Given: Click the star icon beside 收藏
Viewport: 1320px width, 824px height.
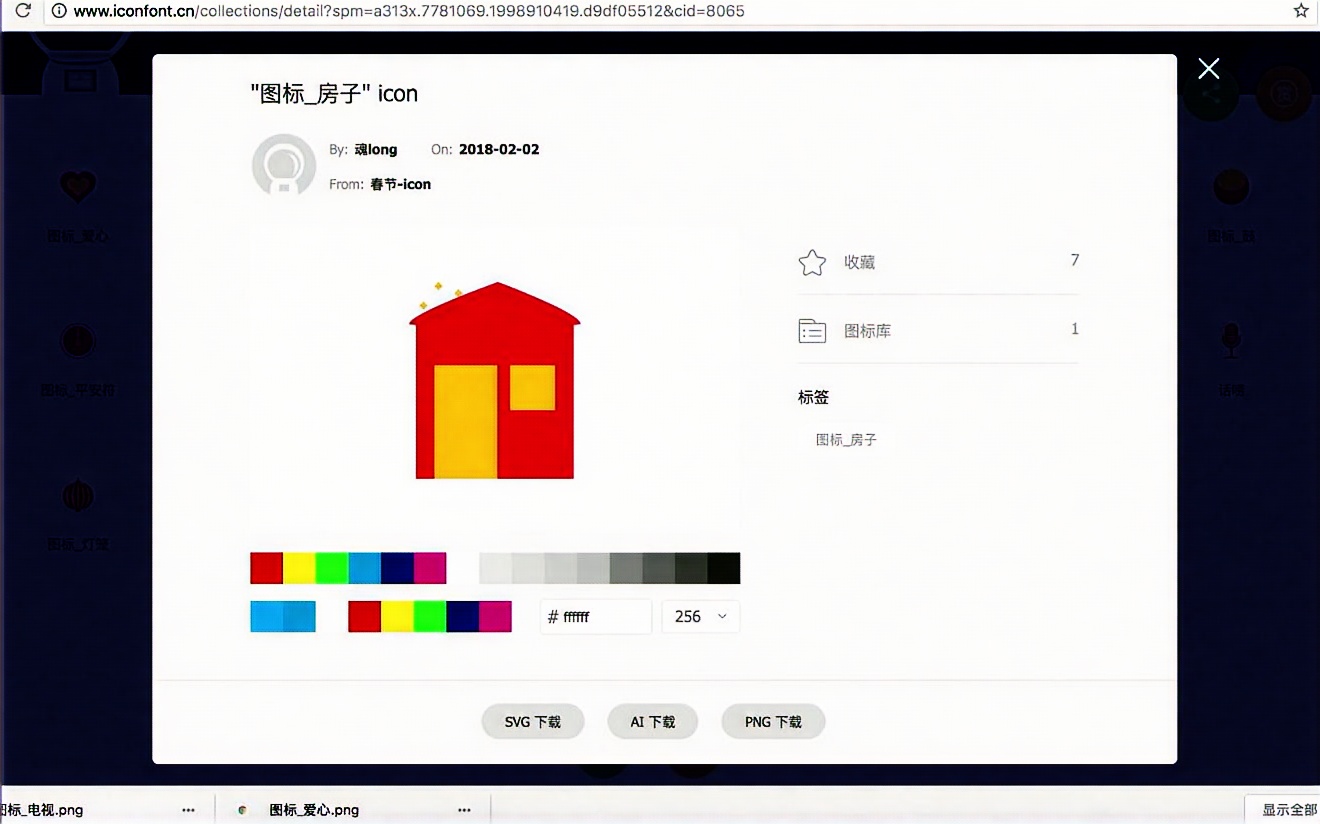Looking at the screenshot, I should 812,263.
